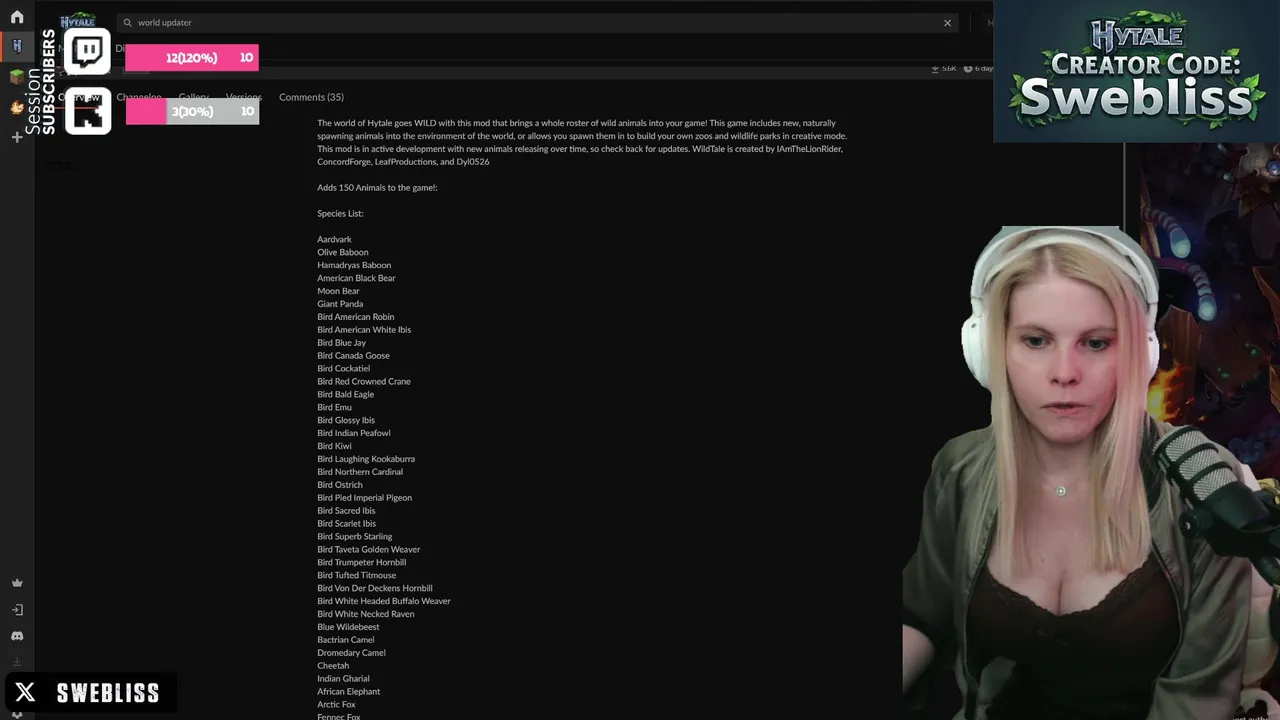Focus the 'world updater' search field
The height and width of the screenshot is (720, 1280).
(537, 22)
